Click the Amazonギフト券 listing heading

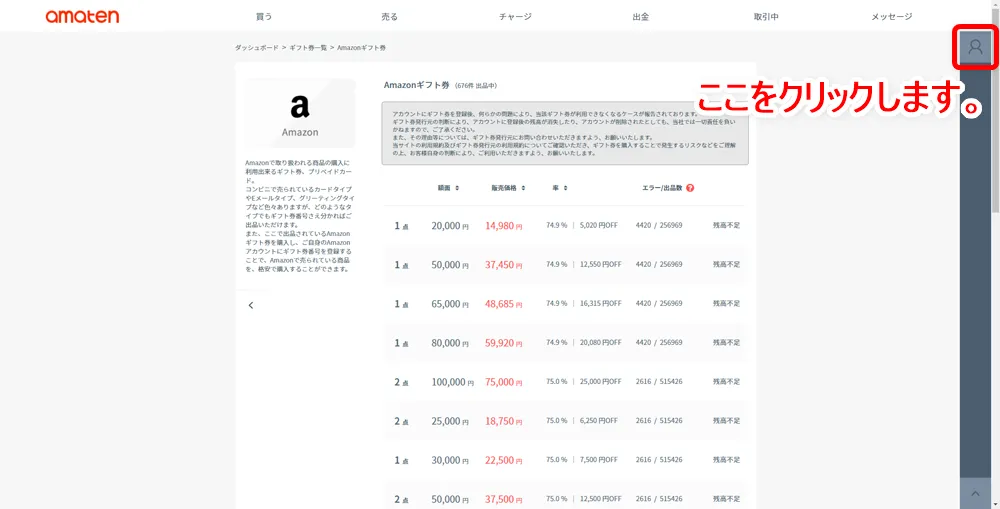416,85
